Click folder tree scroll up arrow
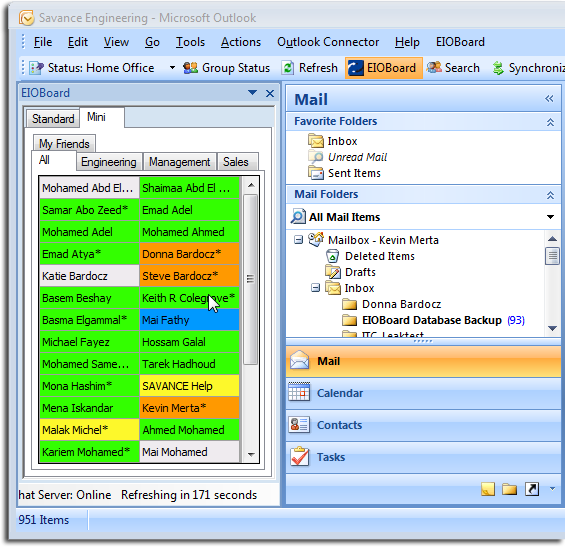The width and height of the screenshot is (565, 547). tap(552, 239)
